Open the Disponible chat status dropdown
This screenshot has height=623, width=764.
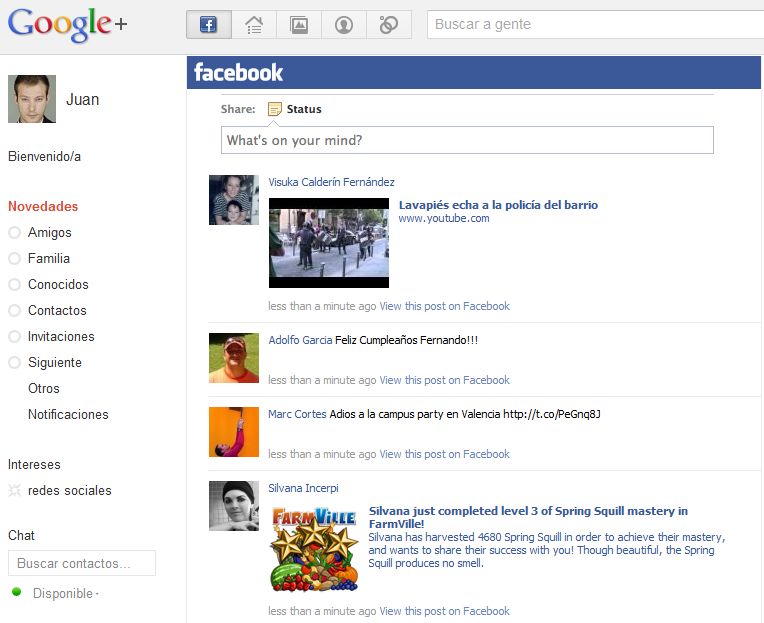pos(66,593)
